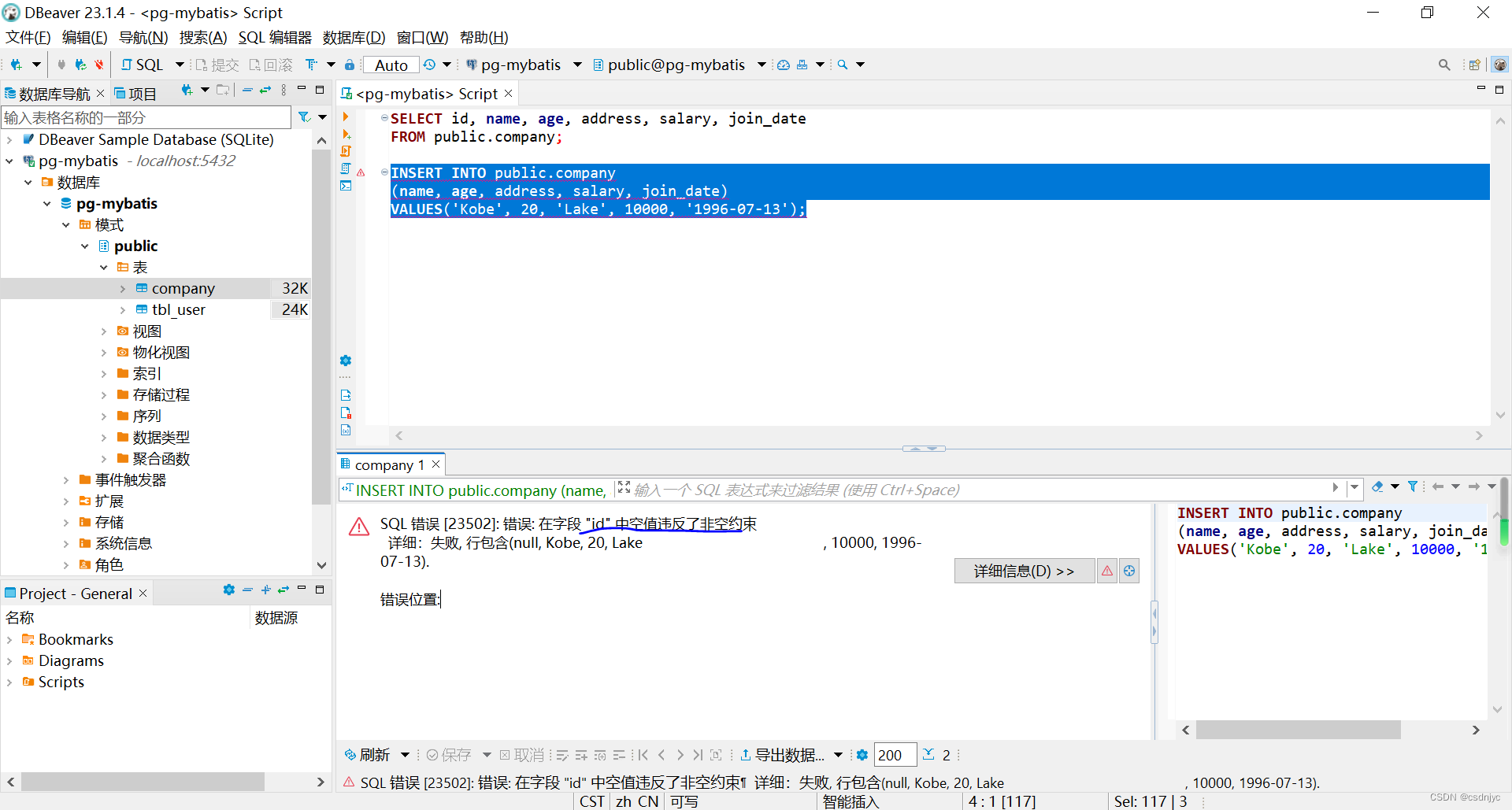
Task: Click the search magnifier in main toolbar
Action: point(843,65)
